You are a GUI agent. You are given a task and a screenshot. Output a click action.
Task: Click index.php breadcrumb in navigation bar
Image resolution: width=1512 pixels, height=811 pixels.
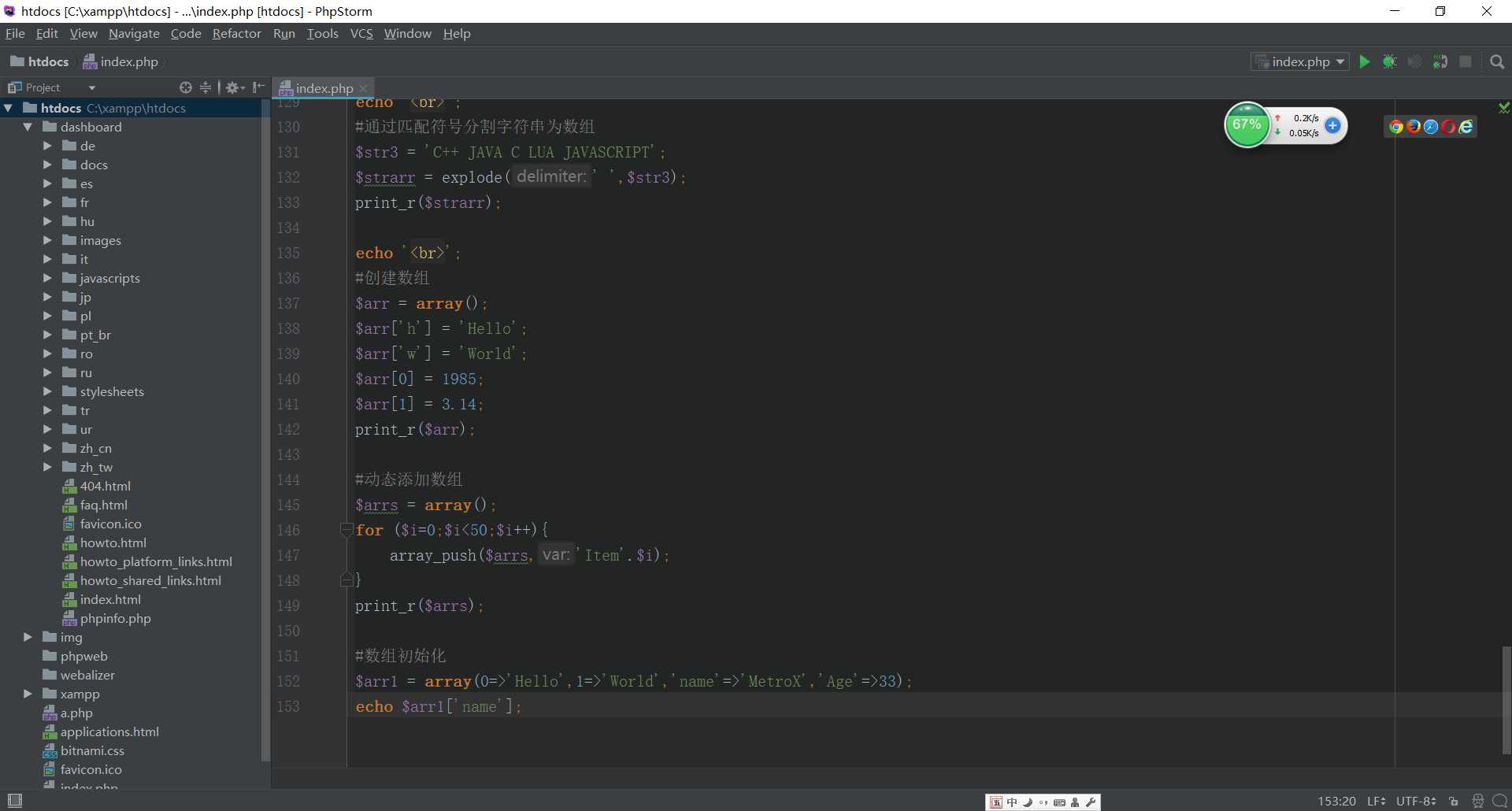click(x=120, y=61)
